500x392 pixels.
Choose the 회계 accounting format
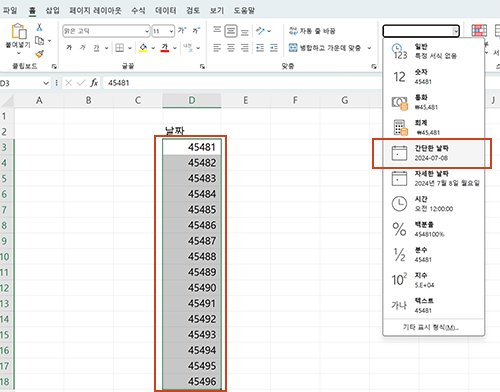pos(433,128)
